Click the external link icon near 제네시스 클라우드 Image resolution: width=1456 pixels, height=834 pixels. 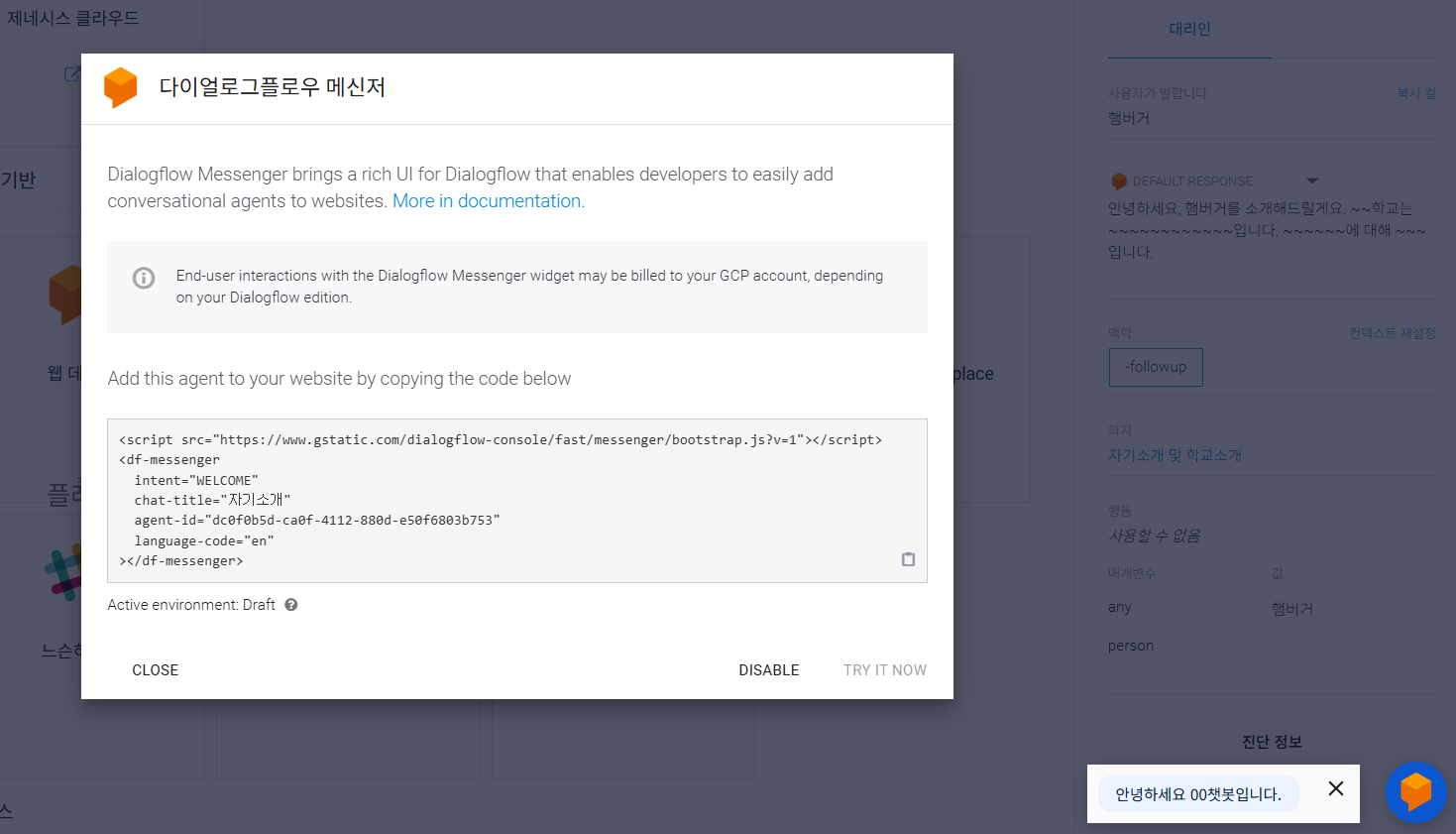click(72, 73)
